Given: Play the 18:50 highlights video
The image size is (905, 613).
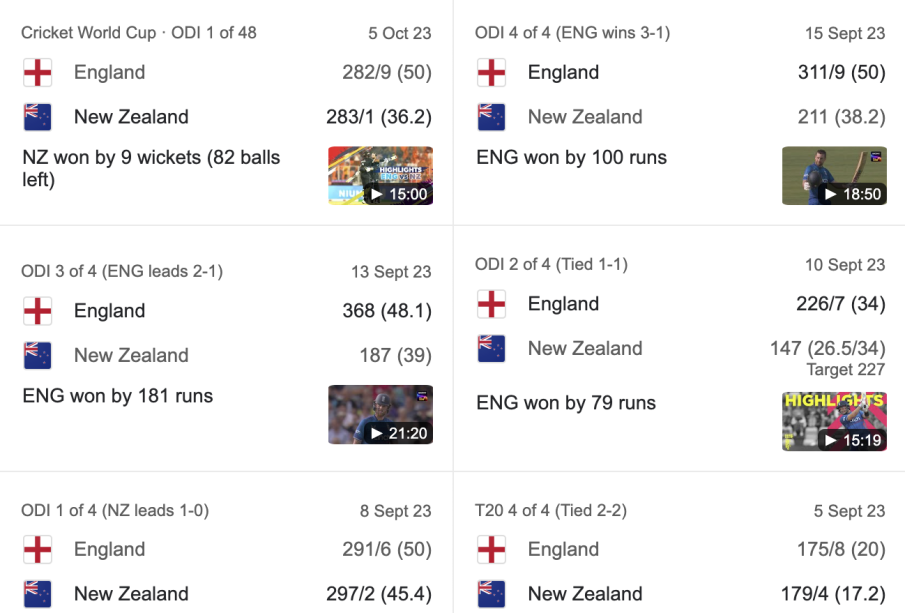Looking at the screenshot, I should coord(834,176).
